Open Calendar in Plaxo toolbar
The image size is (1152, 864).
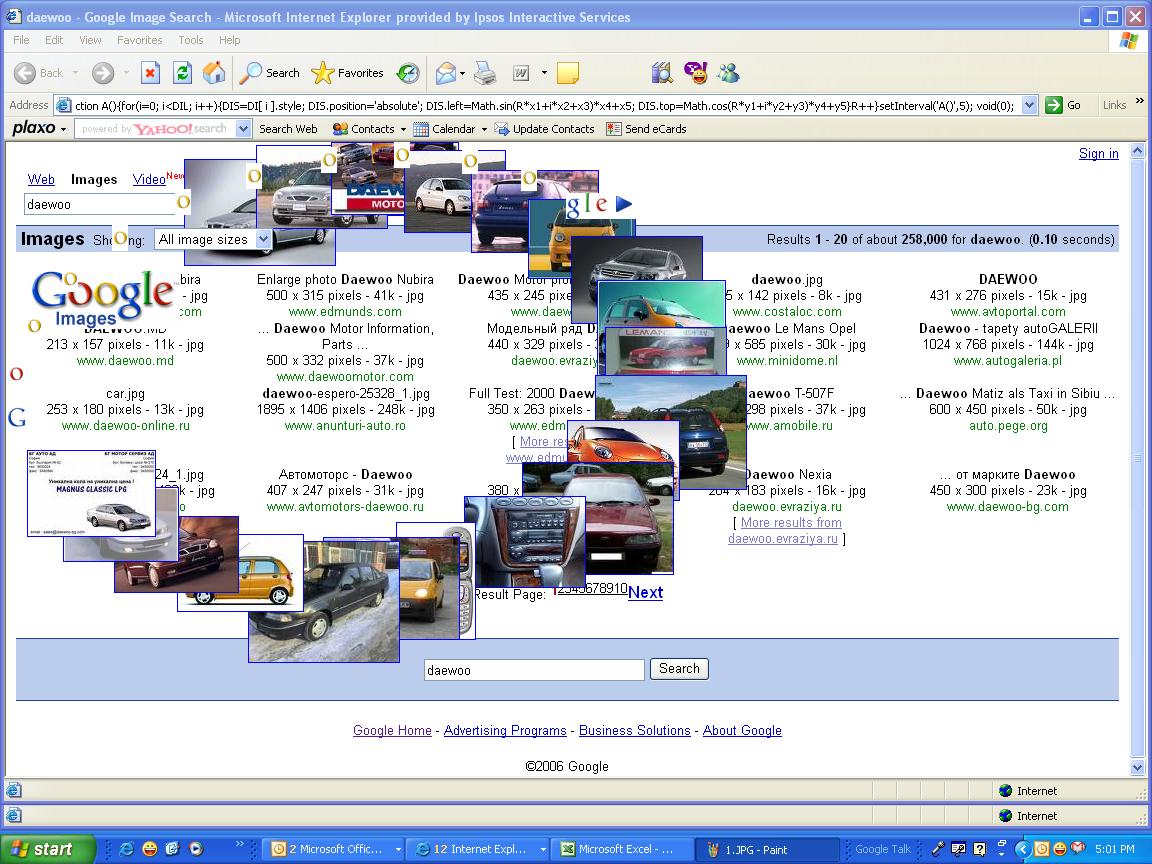click(x=450, y=129)
